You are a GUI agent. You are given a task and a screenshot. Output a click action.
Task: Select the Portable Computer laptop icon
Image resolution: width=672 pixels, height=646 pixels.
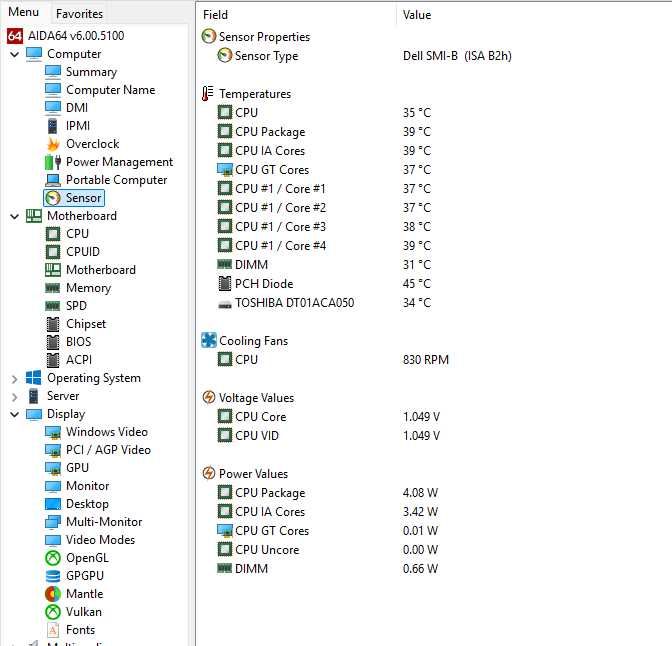point(53,180)
